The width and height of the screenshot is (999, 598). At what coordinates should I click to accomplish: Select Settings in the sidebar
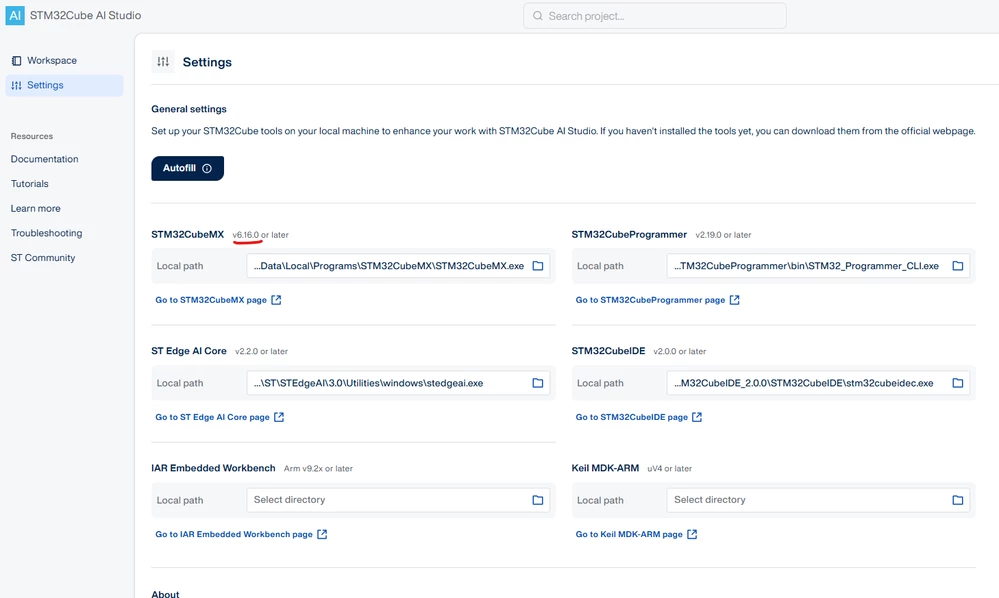64,85
